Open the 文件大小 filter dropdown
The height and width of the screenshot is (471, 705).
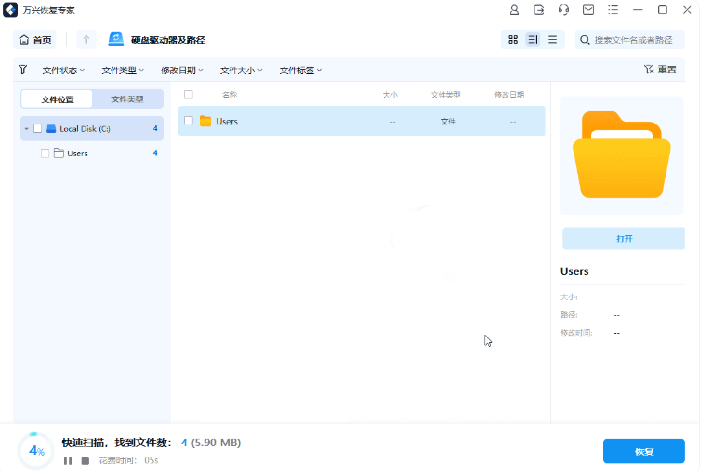(241, 70)
